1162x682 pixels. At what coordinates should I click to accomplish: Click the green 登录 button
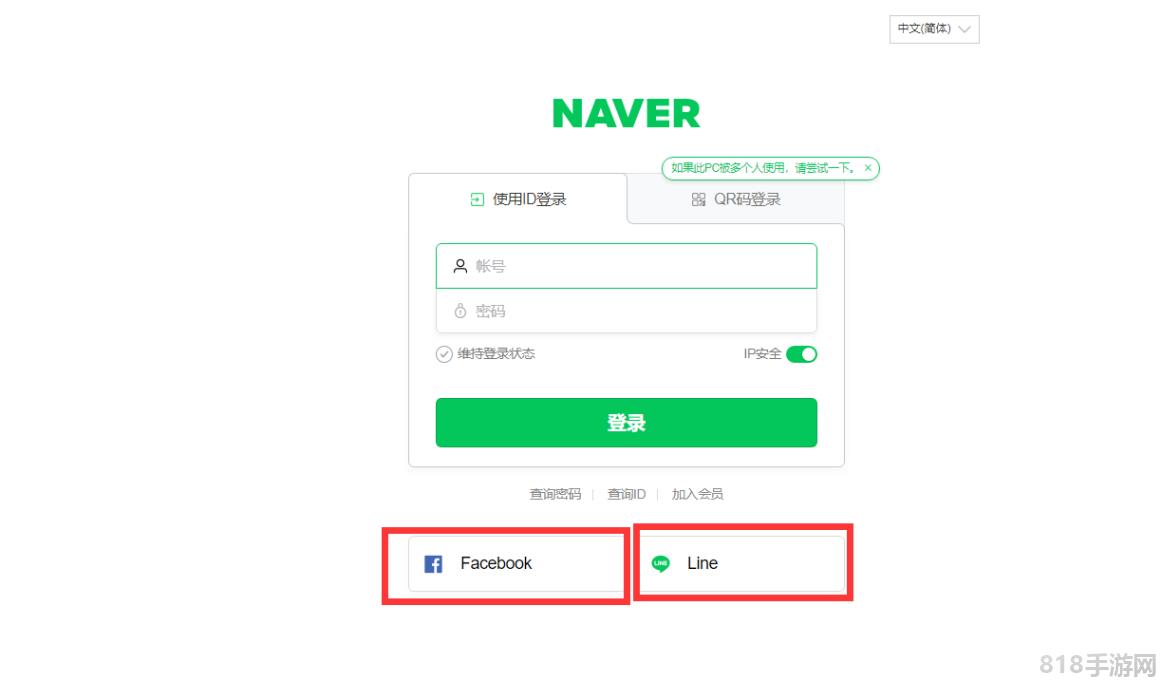pos(626,423)
